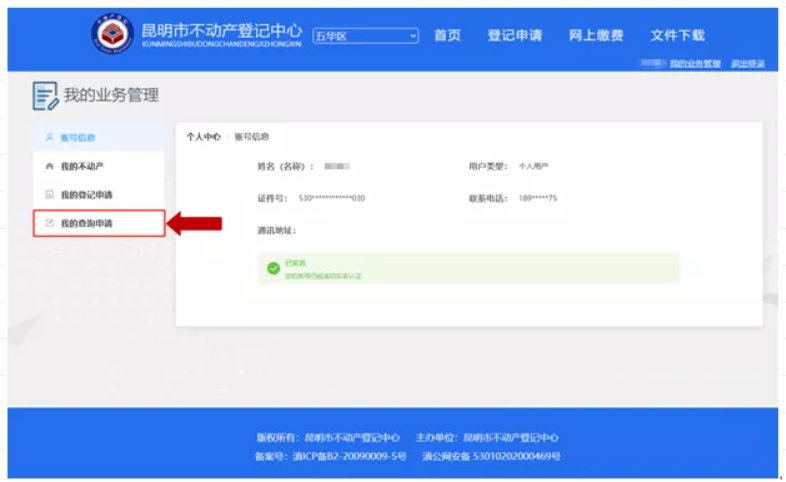The height and width of the screenshot is (482, 786).
Task: Click the house icon beside 我的不动产
Action: (48, 166)
